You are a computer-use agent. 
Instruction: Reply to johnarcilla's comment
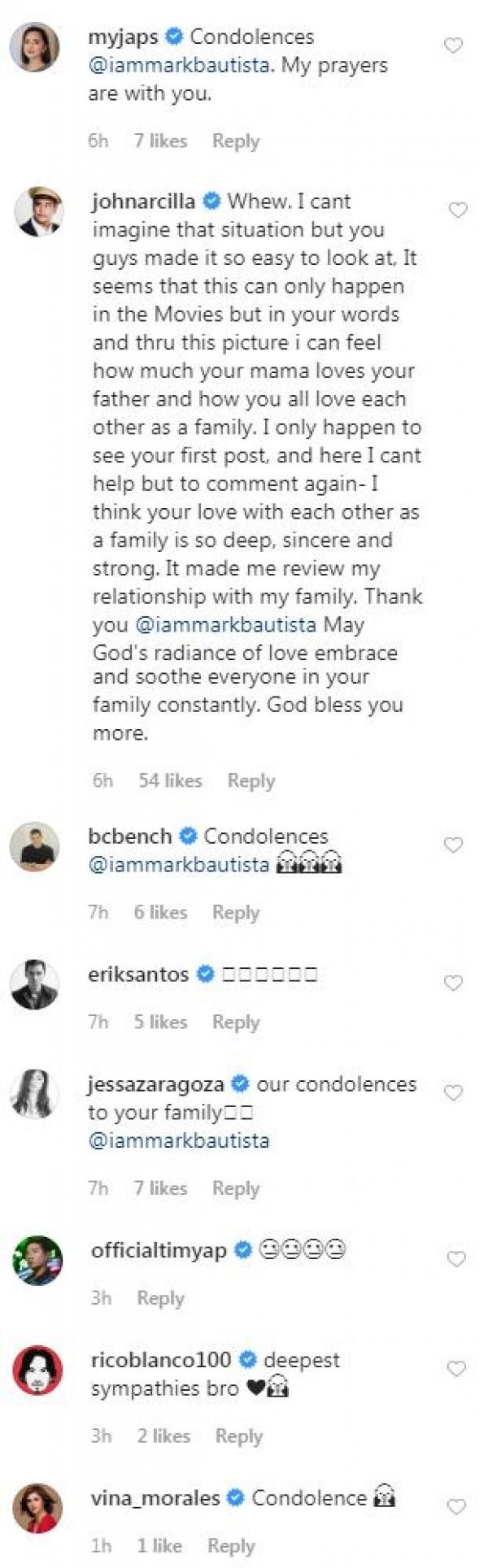click(x=251, y=781)
